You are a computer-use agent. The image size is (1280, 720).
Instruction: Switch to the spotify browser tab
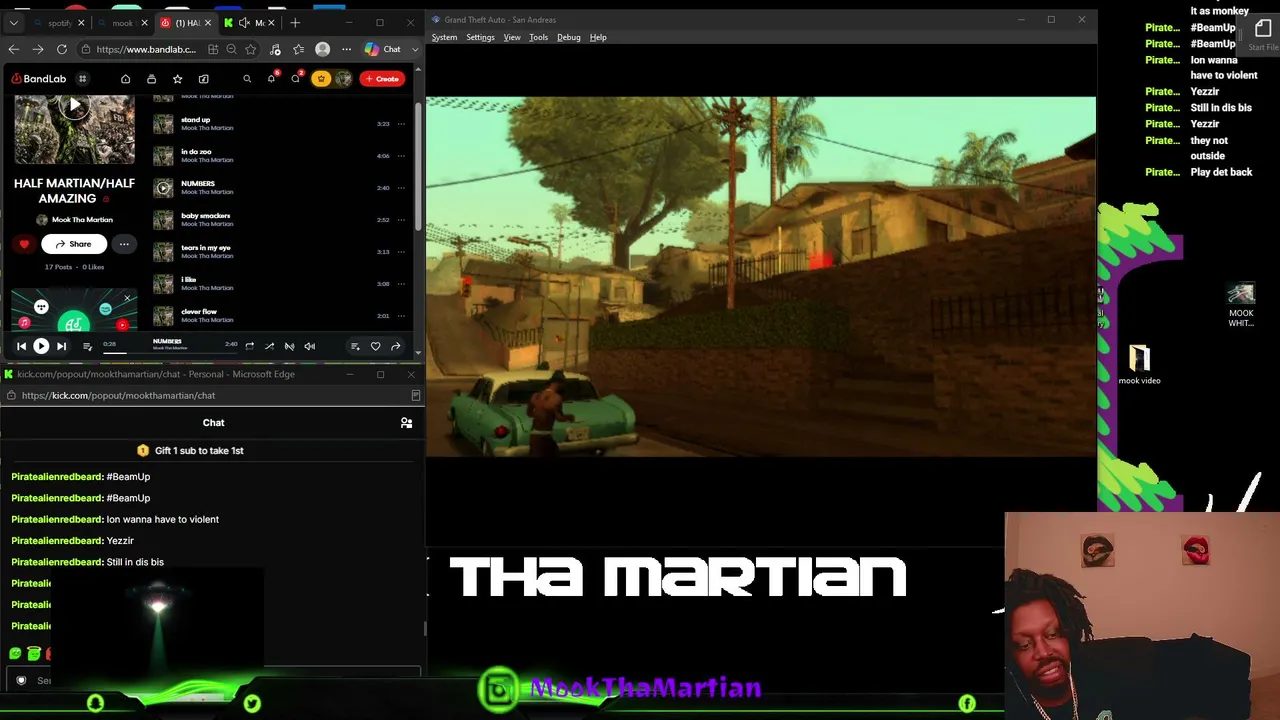(59, 23)
